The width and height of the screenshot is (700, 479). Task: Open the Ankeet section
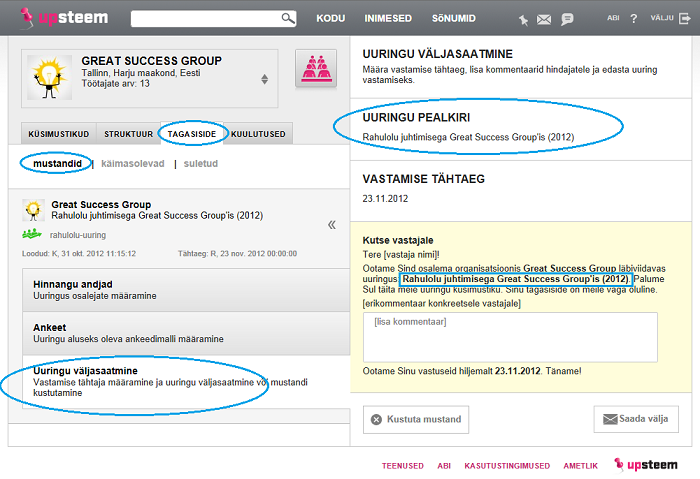point(186,333)
